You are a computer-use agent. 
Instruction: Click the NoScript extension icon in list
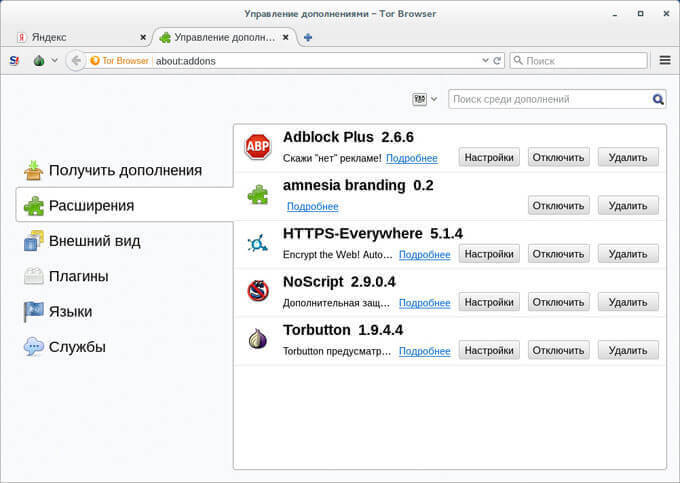(258, 291)
